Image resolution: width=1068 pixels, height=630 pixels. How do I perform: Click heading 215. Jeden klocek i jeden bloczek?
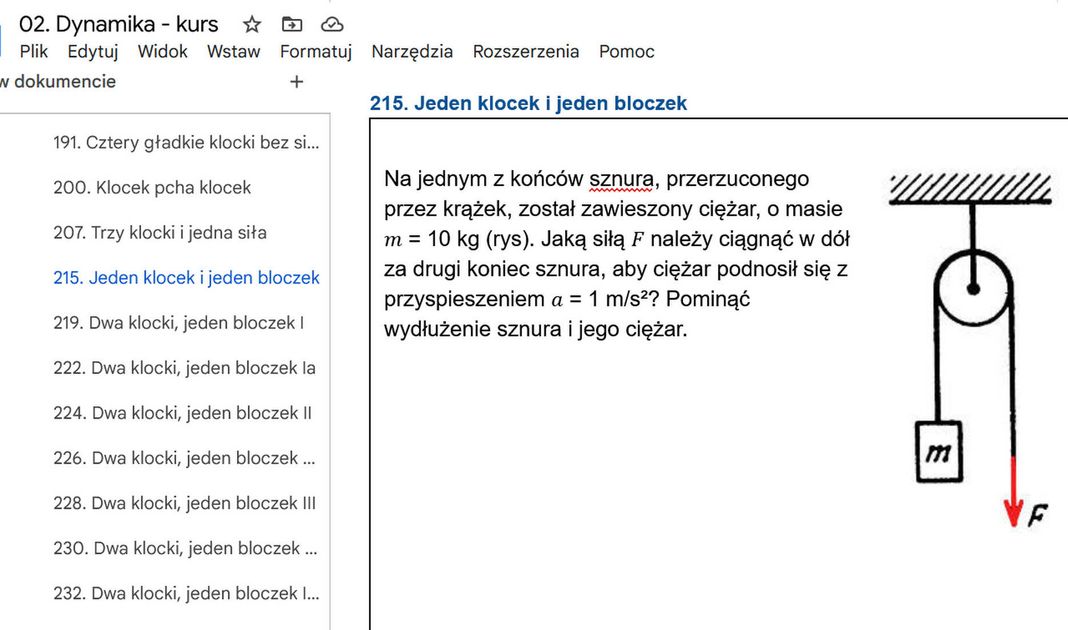coord(528,103)
